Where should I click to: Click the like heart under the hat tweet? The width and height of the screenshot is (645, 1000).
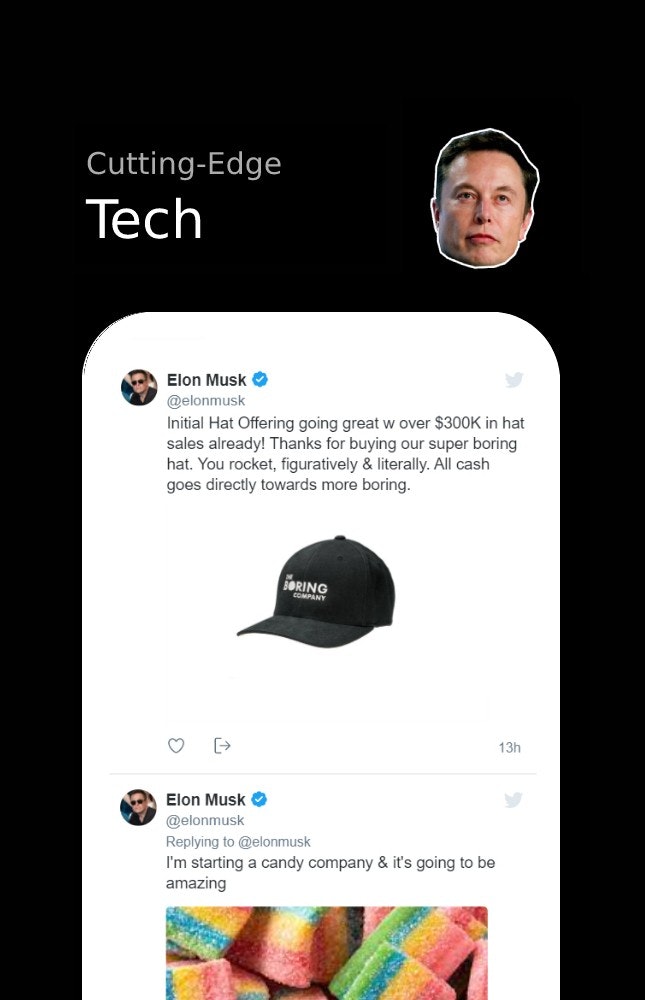point(176,746)
